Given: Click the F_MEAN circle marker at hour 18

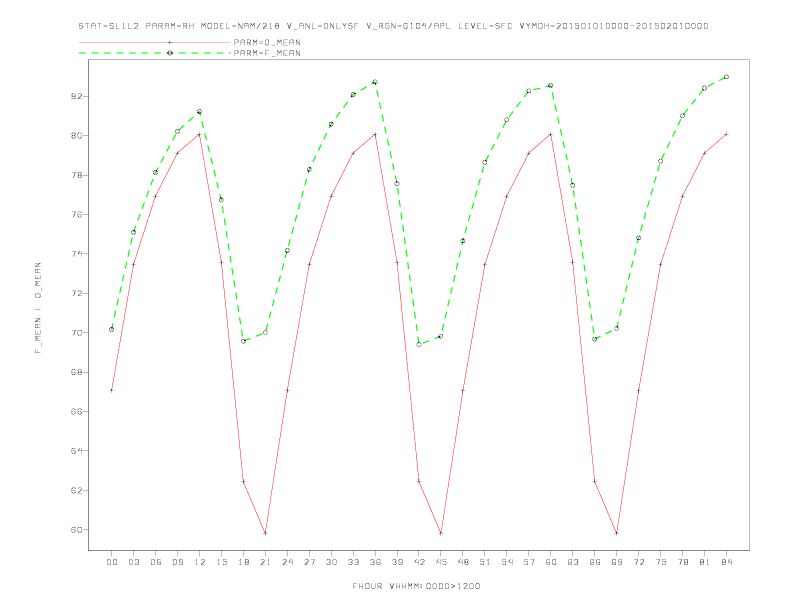Looking at the screenshot, I should click(x=243, y=341).
